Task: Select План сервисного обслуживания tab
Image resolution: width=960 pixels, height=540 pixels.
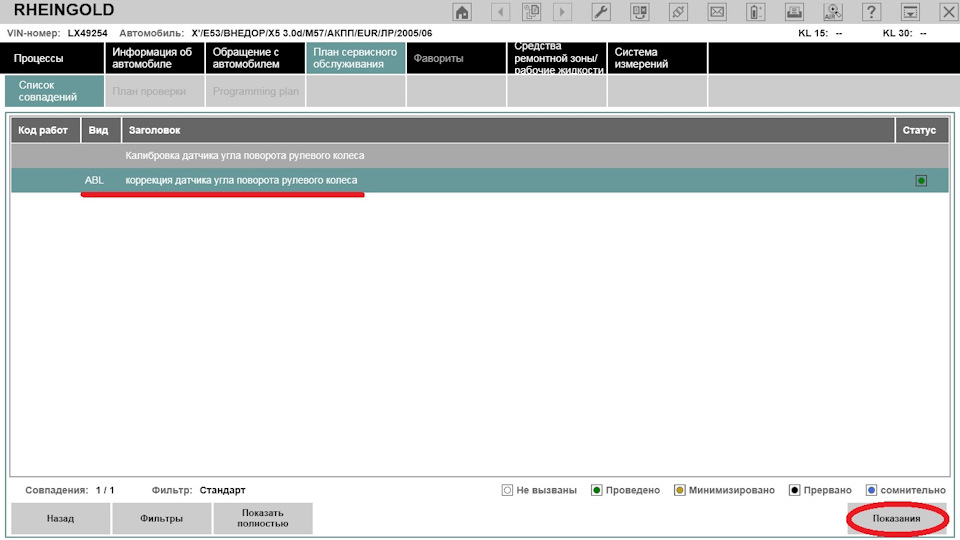Action: [x=356, y=58]
